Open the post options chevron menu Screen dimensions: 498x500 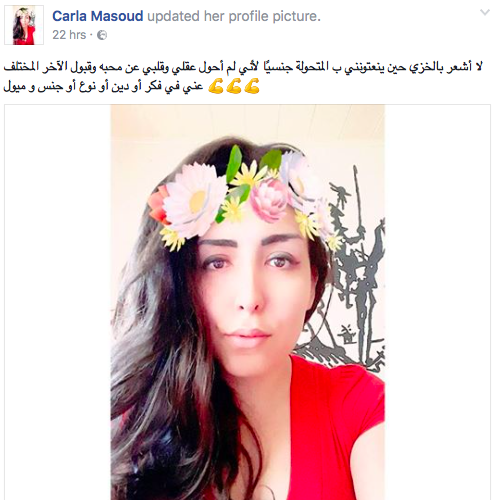click(x=484, y=13)
